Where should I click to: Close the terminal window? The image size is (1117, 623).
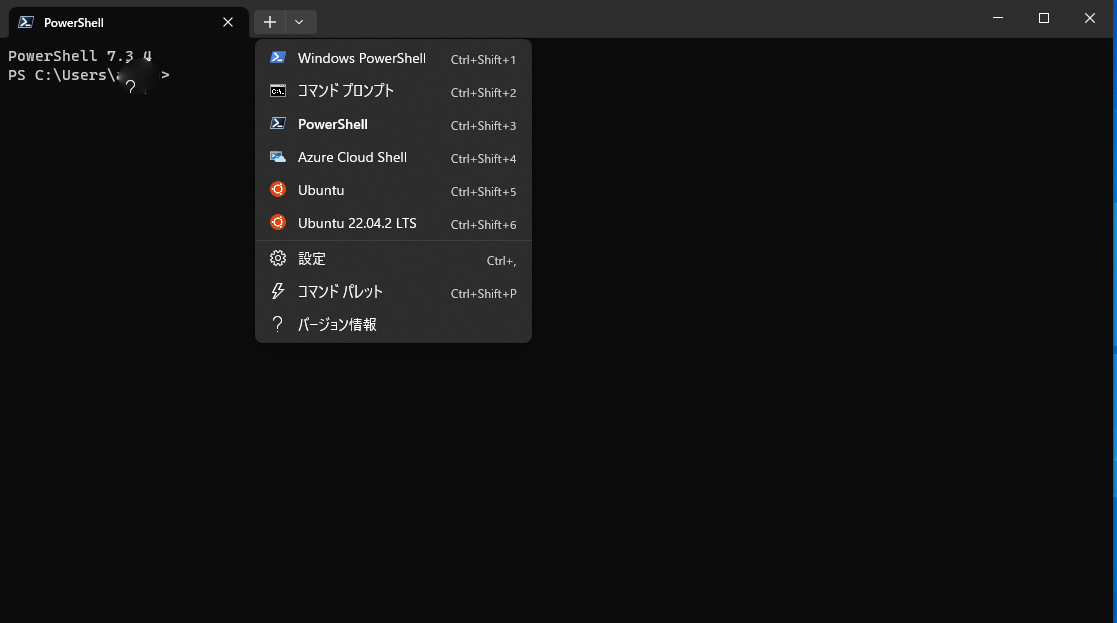click(1090, 18)
